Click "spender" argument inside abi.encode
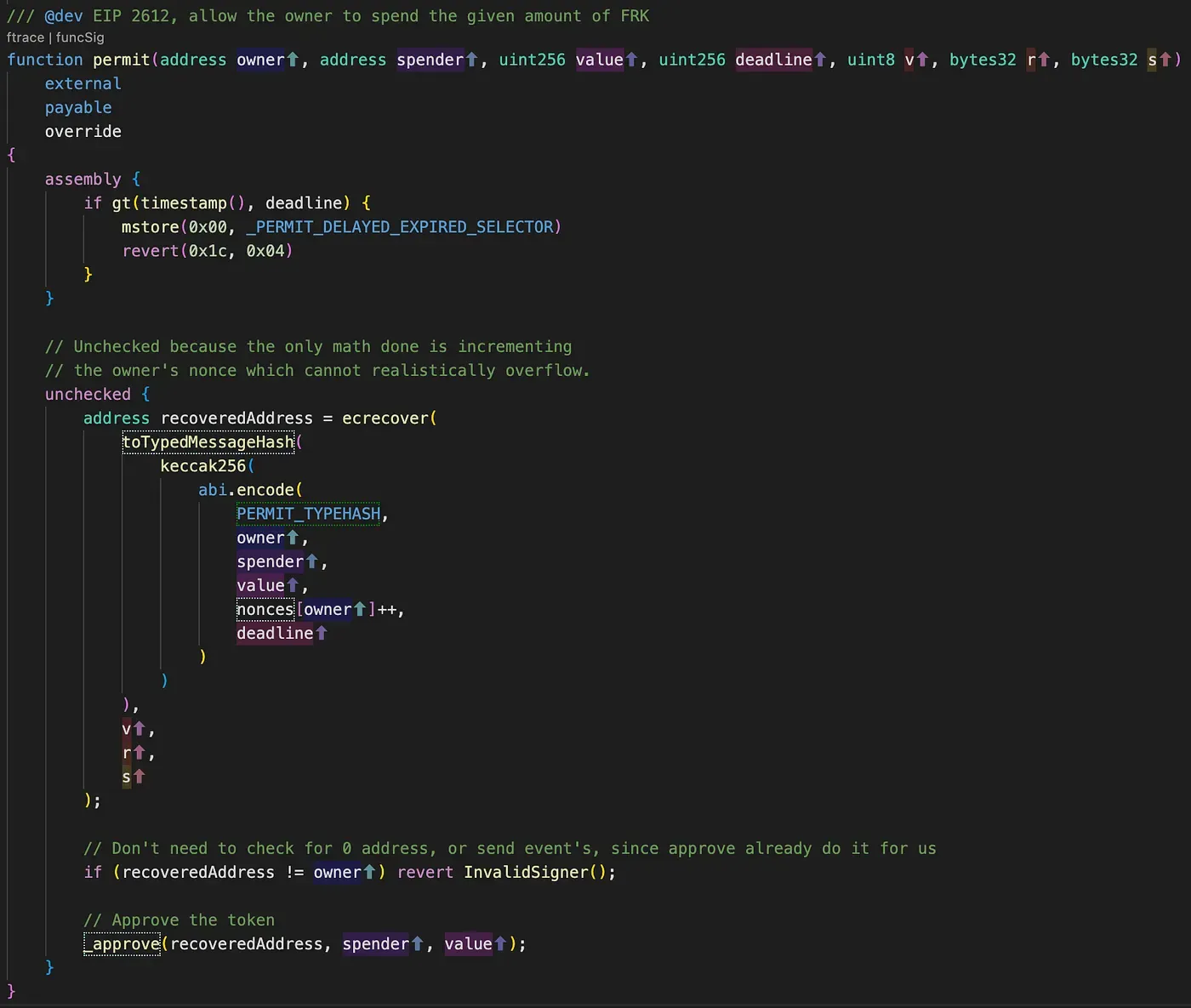The image size is (1191, 1008). (x=271, y=561)
